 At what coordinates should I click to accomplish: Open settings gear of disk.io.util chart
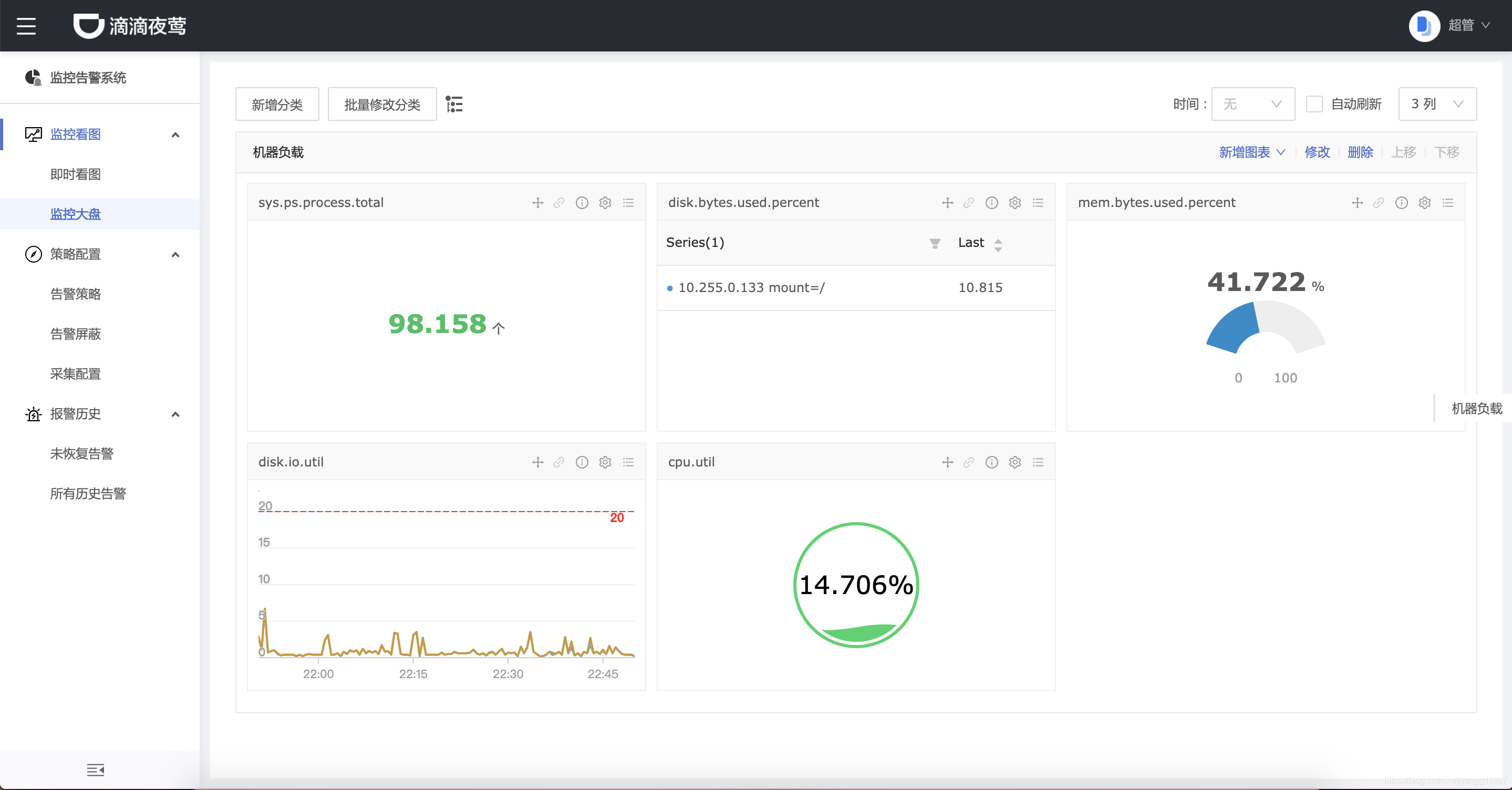point(605,462)
